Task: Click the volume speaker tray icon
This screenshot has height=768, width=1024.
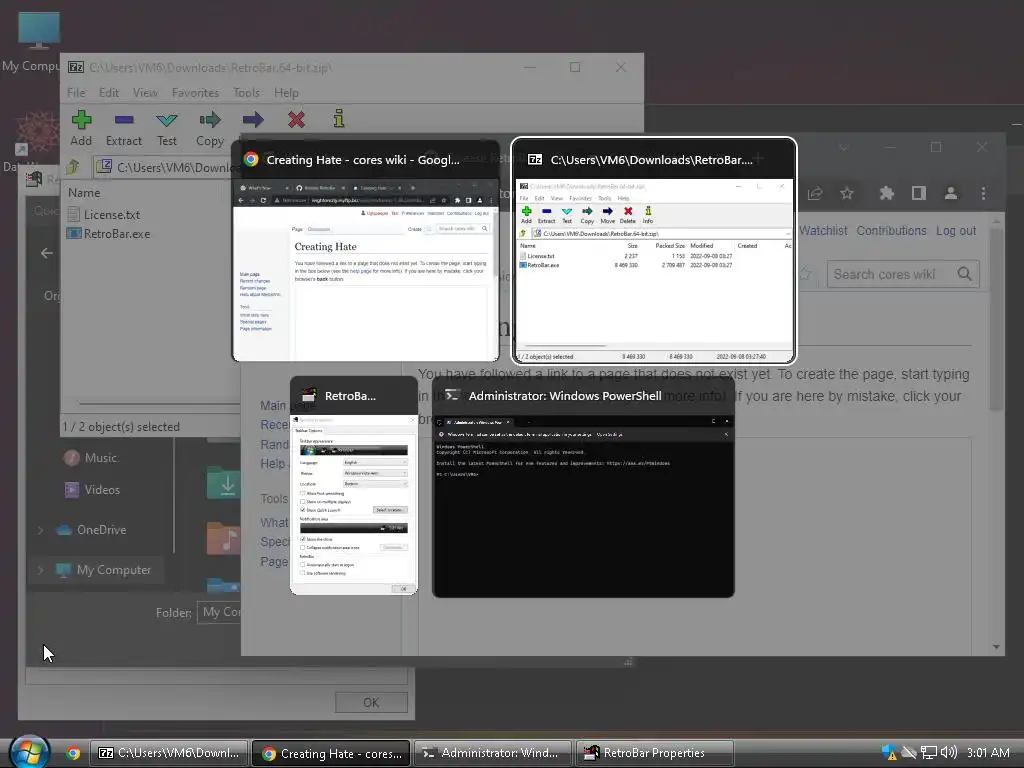Action: click(x=949, y=753)
